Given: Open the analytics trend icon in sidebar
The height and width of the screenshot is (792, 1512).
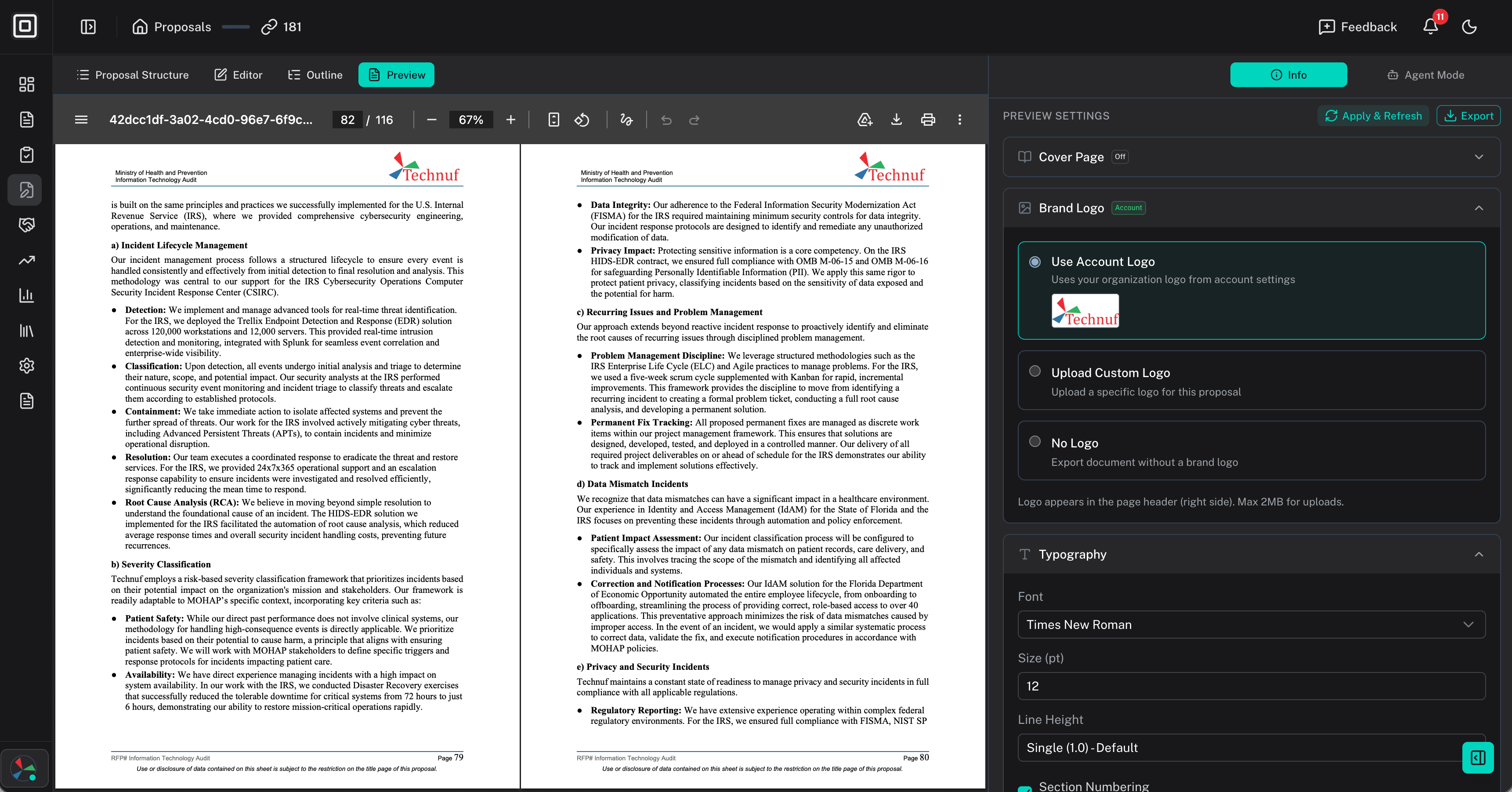Looking at the screenshot, I should pyautogui.click(x=26, y=260).
